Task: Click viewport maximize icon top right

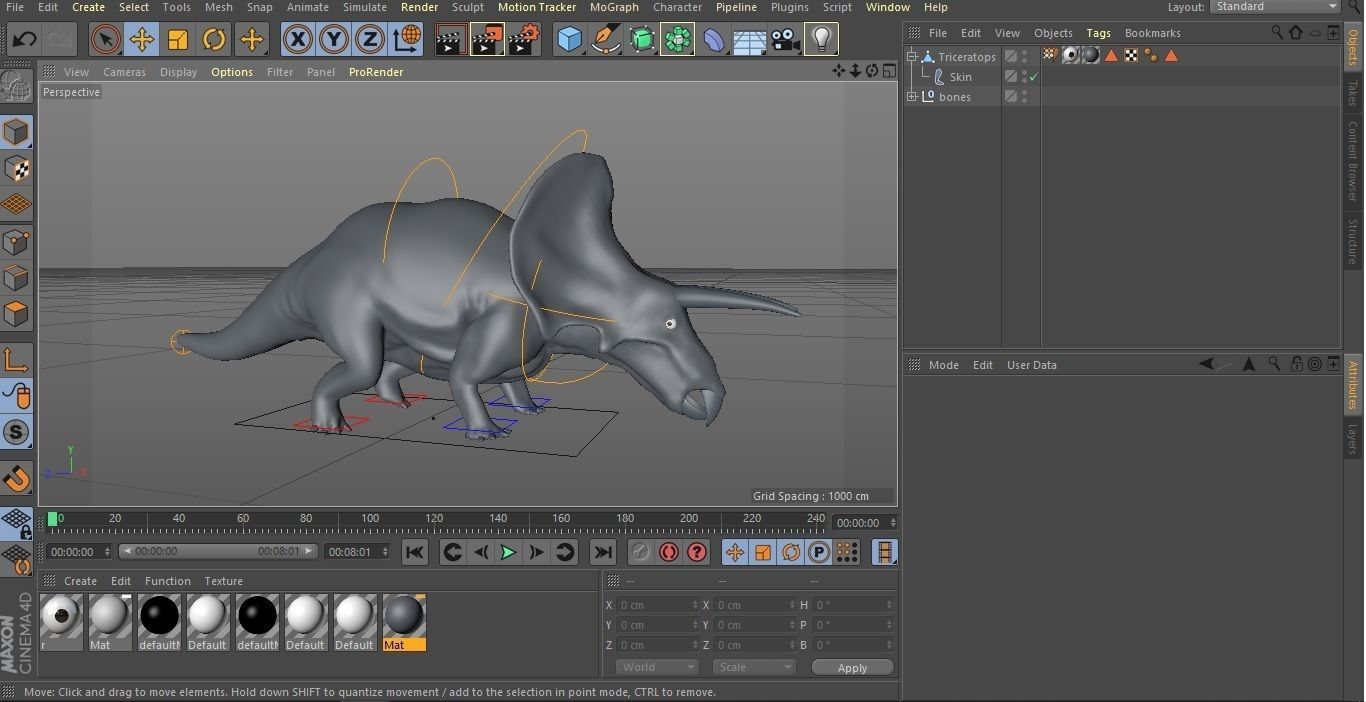Action: tap(888, 71)
